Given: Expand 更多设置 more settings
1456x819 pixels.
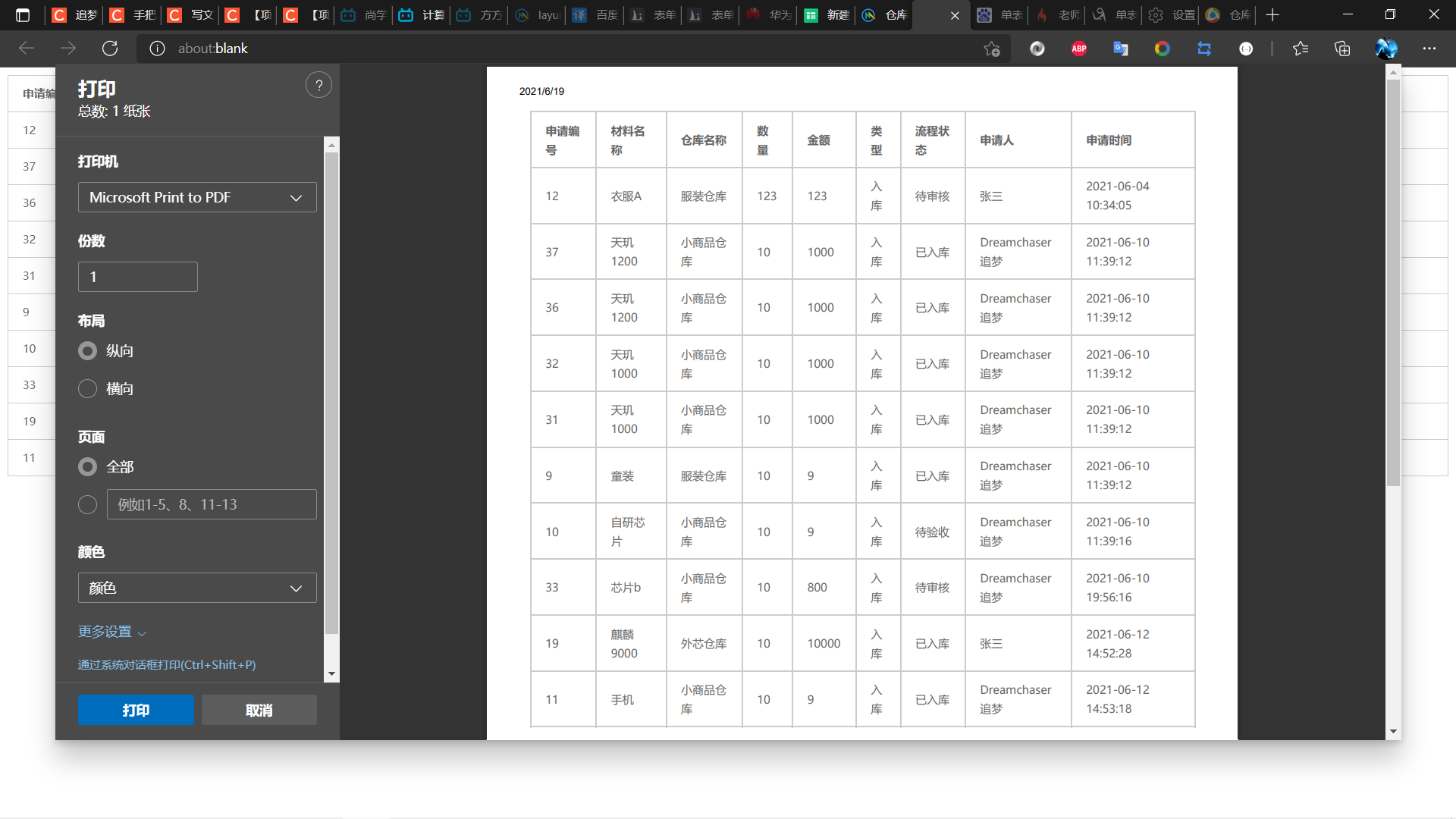Looking at the screenshot, I should [x=111, y=632].
